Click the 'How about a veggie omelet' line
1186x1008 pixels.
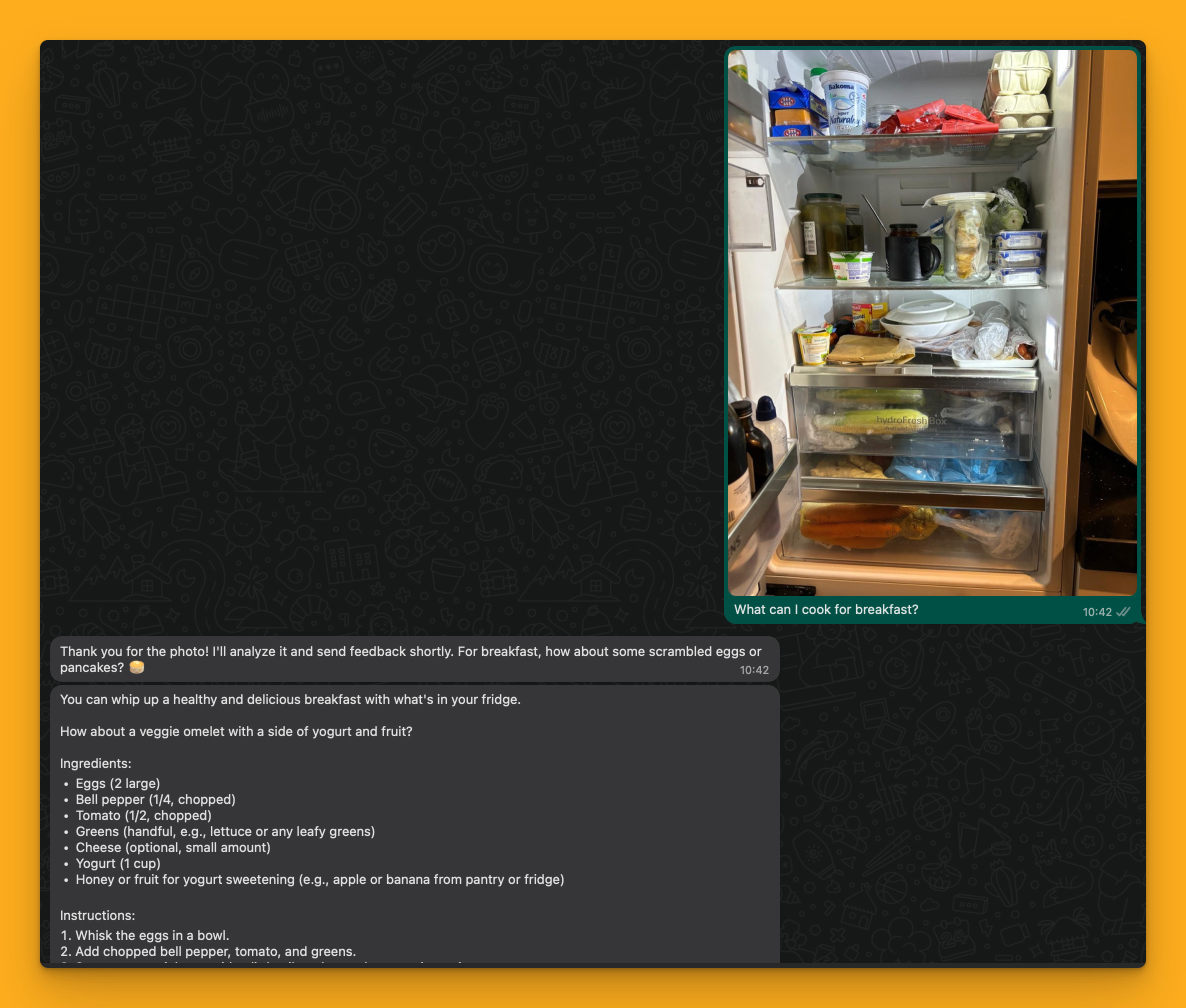(x=236, y=731)
